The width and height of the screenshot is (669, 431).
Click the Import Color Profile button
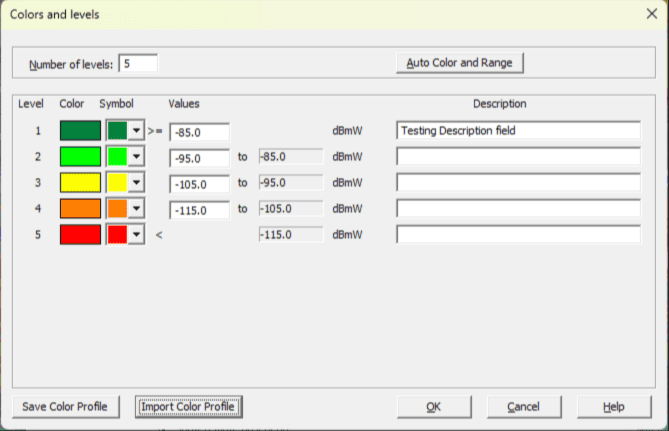coord(188,407)
